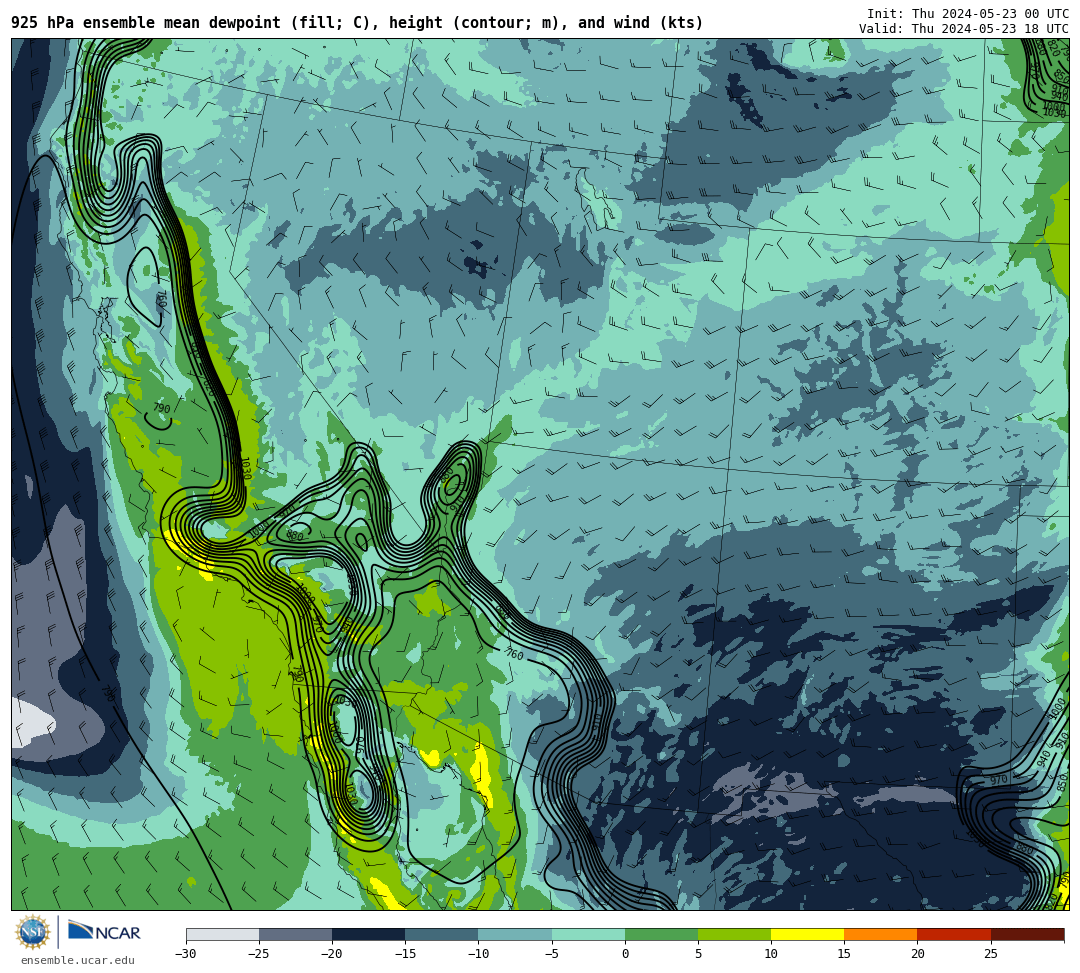Click the 25 colorbar tick label
The height and width of the screenshot is (973, 1080).
(x=990, y=954)
